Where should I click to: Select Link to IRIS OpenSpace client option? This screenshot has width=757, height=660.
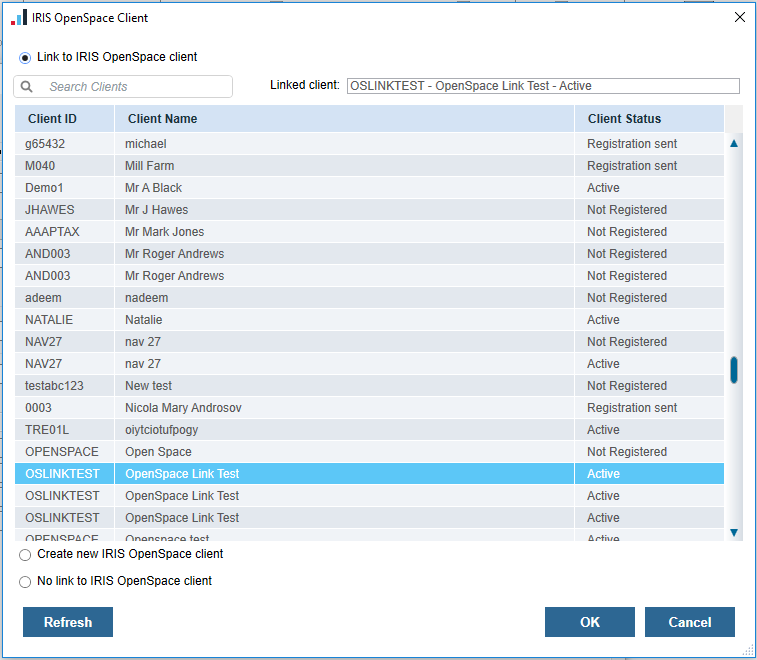tap(25, 58)
